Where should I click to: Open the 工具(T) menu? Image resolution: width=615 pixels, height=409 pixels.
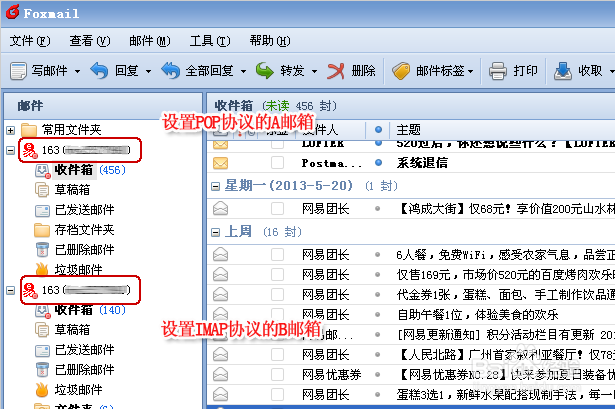point(210,41)
